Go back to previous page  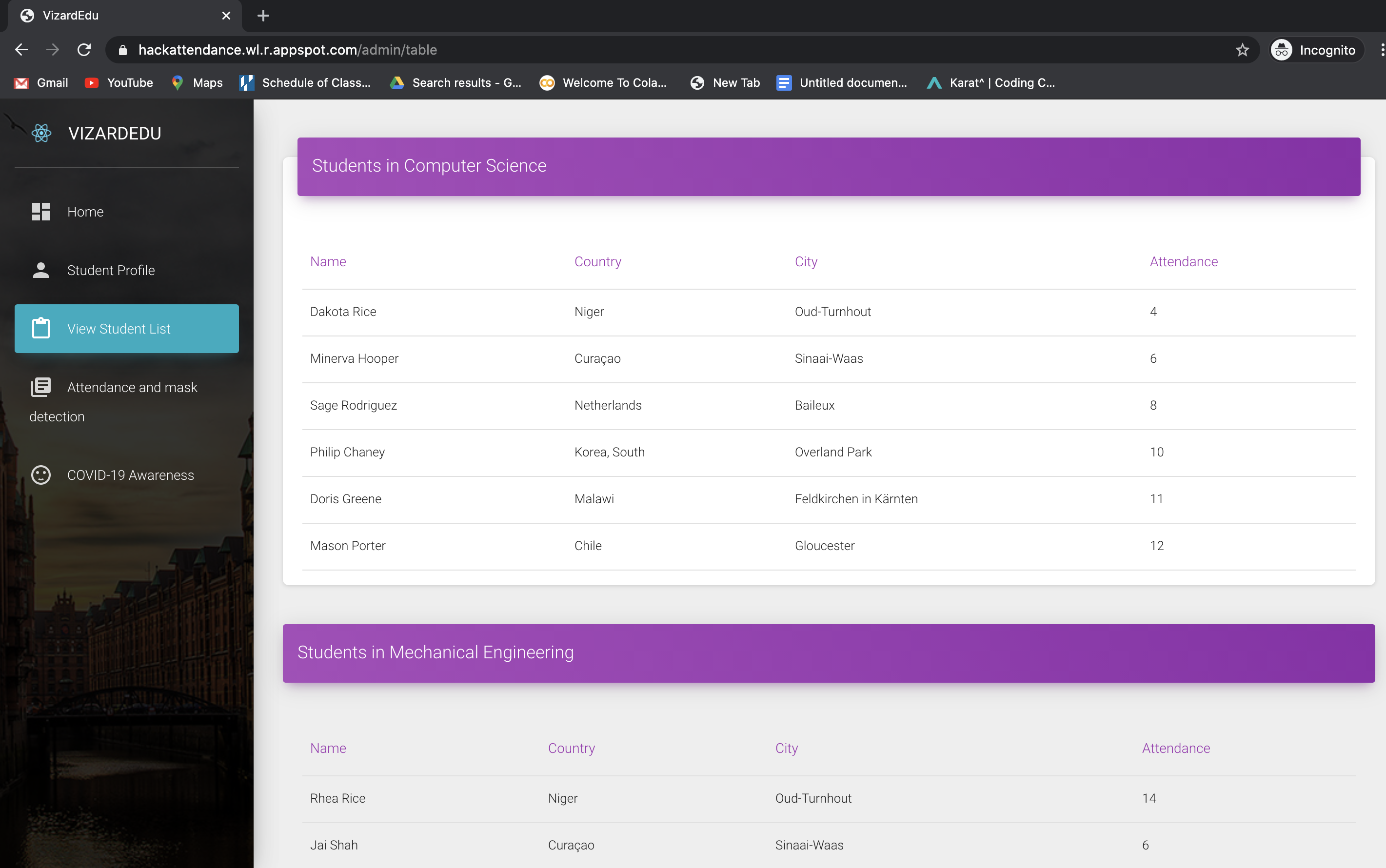[x=21, y=50]
